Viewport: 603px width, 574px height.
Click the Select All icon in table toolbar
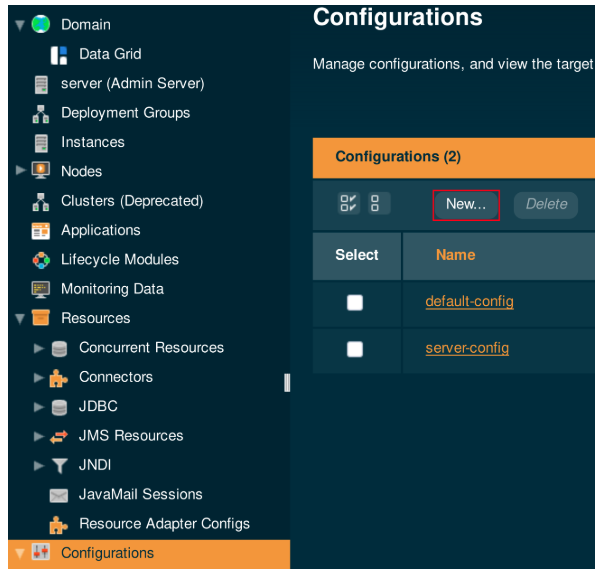click(349, 204)
